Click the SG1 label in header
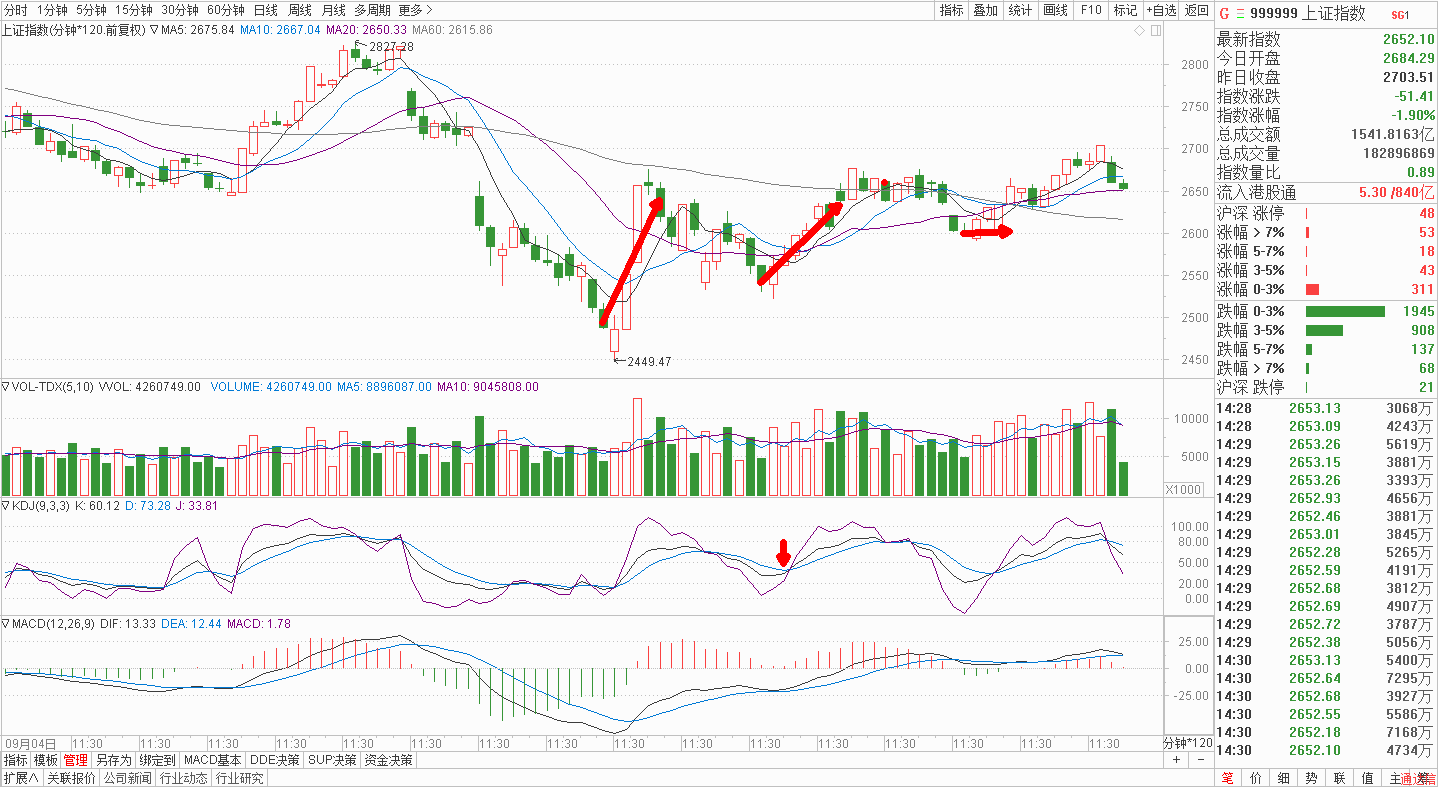1438x787 pixels. point(1401,15)
